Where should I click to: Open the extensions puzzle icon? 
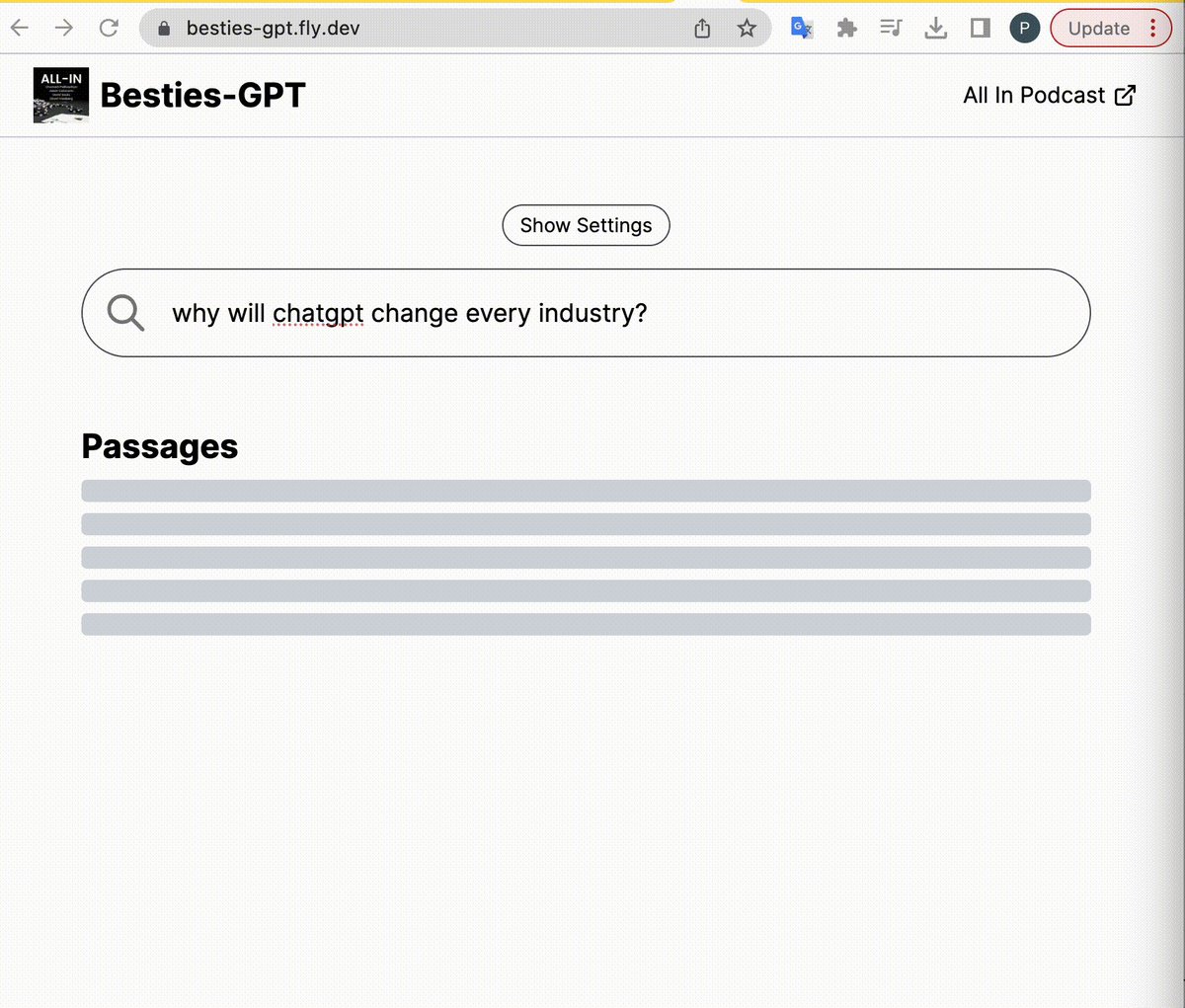(846, 28)
